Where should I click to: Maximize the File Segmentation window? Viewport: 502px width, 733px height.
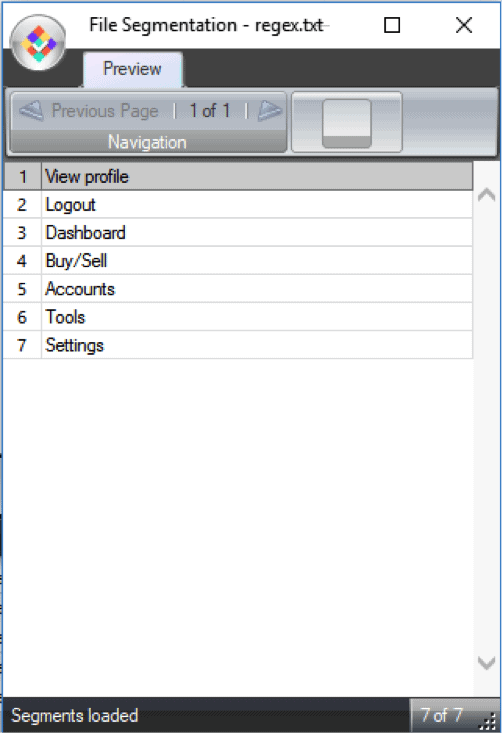coord(392,25)
